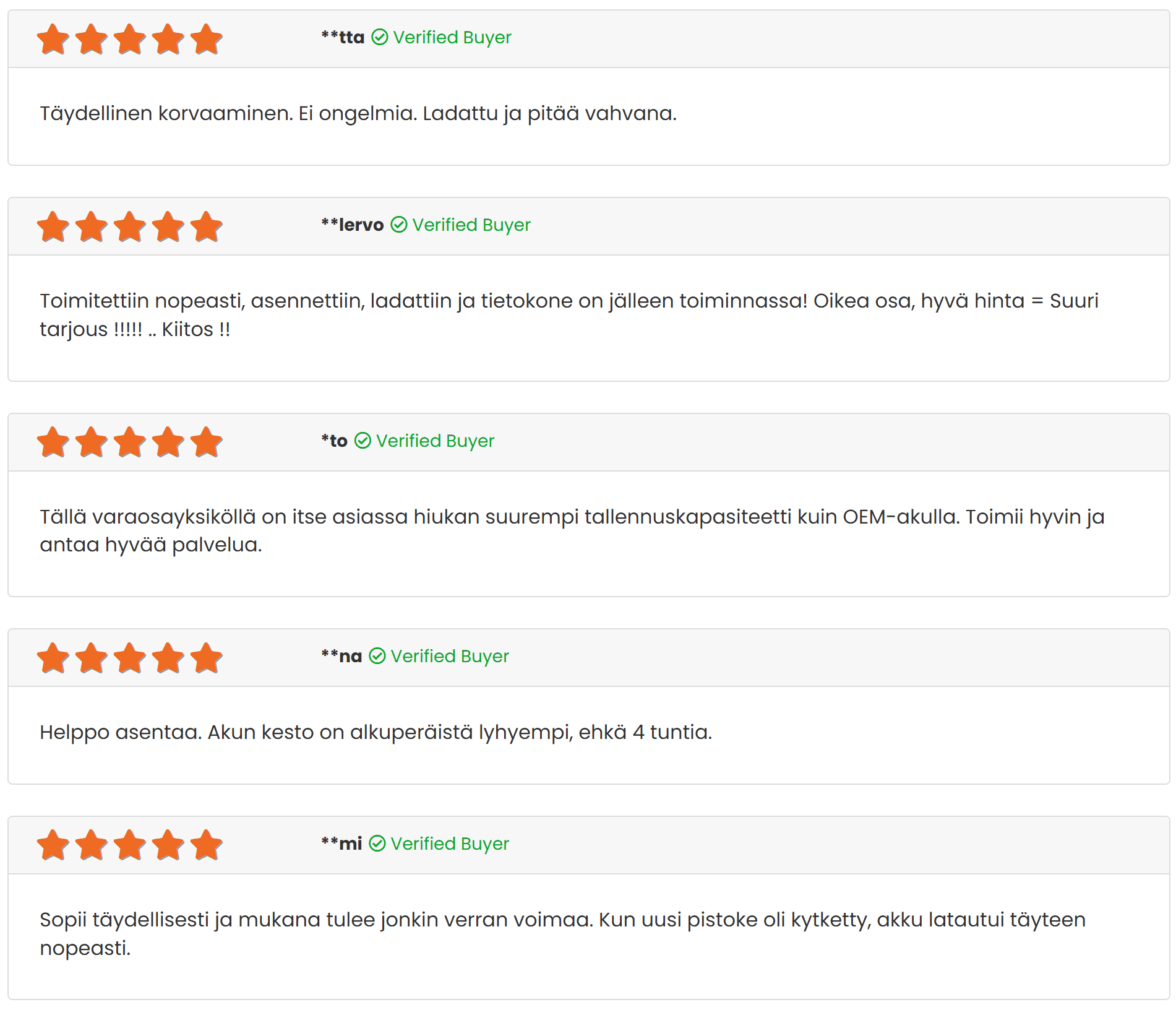Click the verified checkmark icon beside *to
1176x1010 pixels.
(x=363, y=441)
